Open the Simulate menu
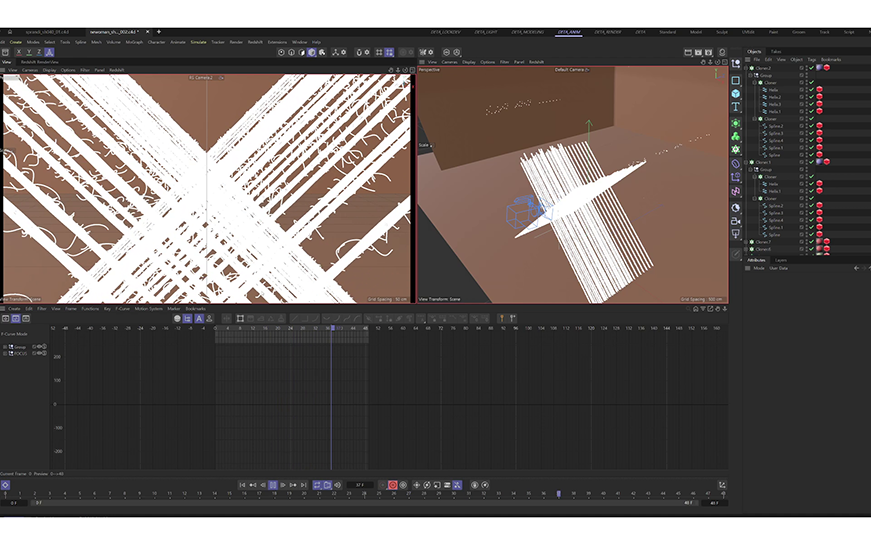Viewport: 871px width, 545px height. coord(198,42)
